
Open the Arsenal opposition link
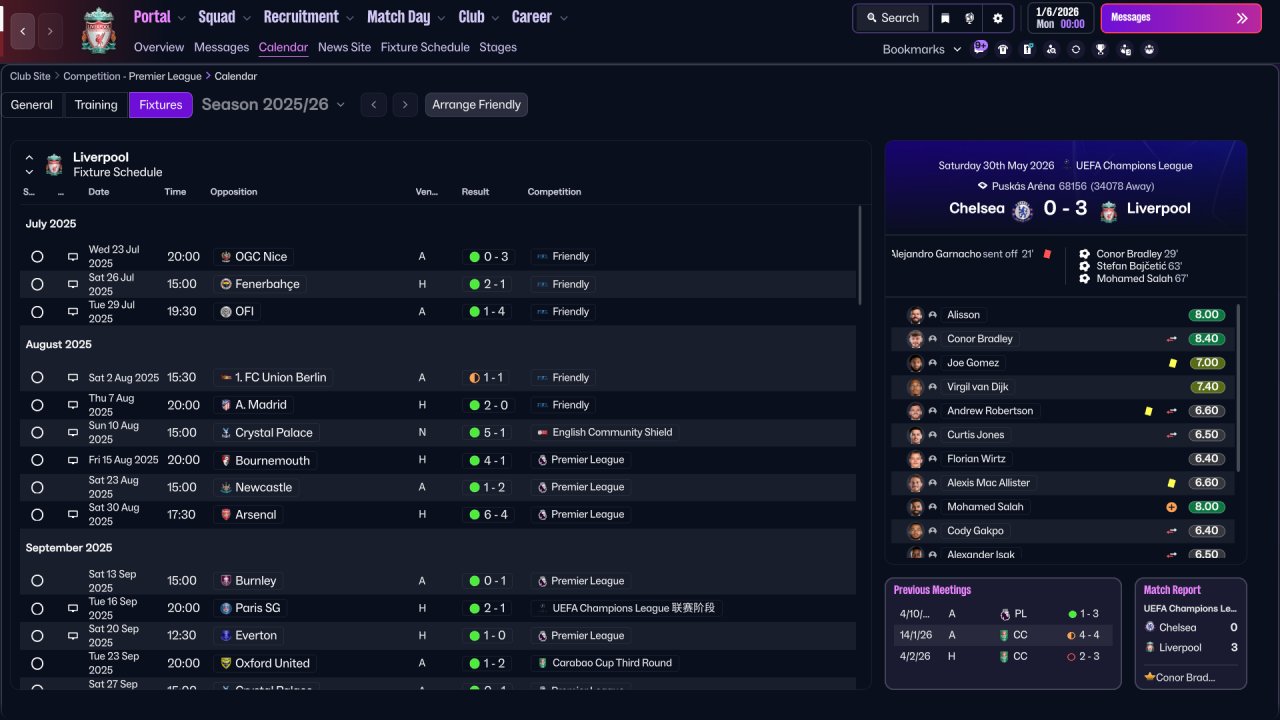coord(249,515)
